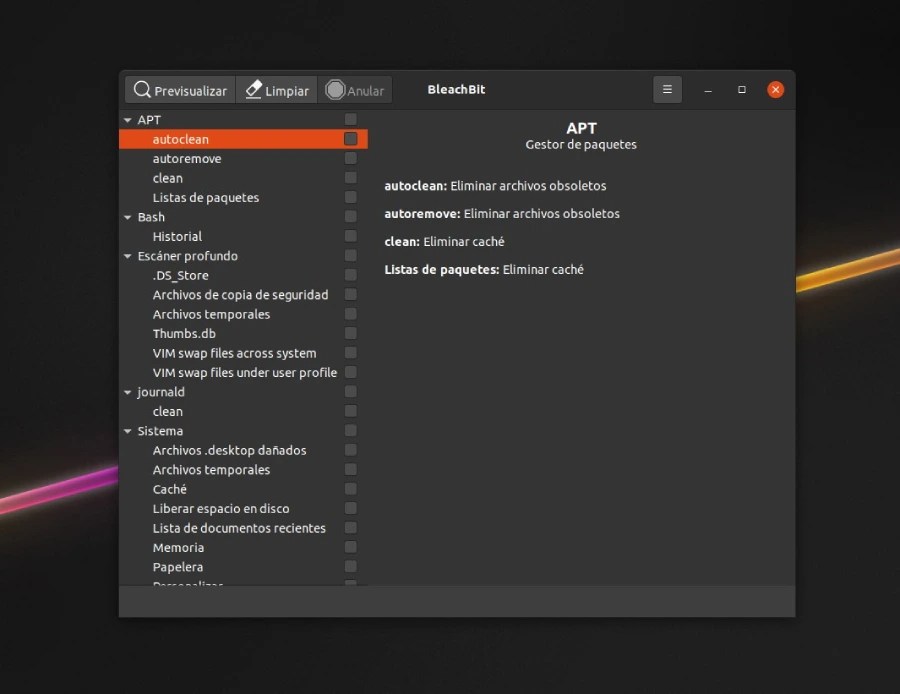Collapse the journald category
The image size is (900, 694).
pos(128,392)
